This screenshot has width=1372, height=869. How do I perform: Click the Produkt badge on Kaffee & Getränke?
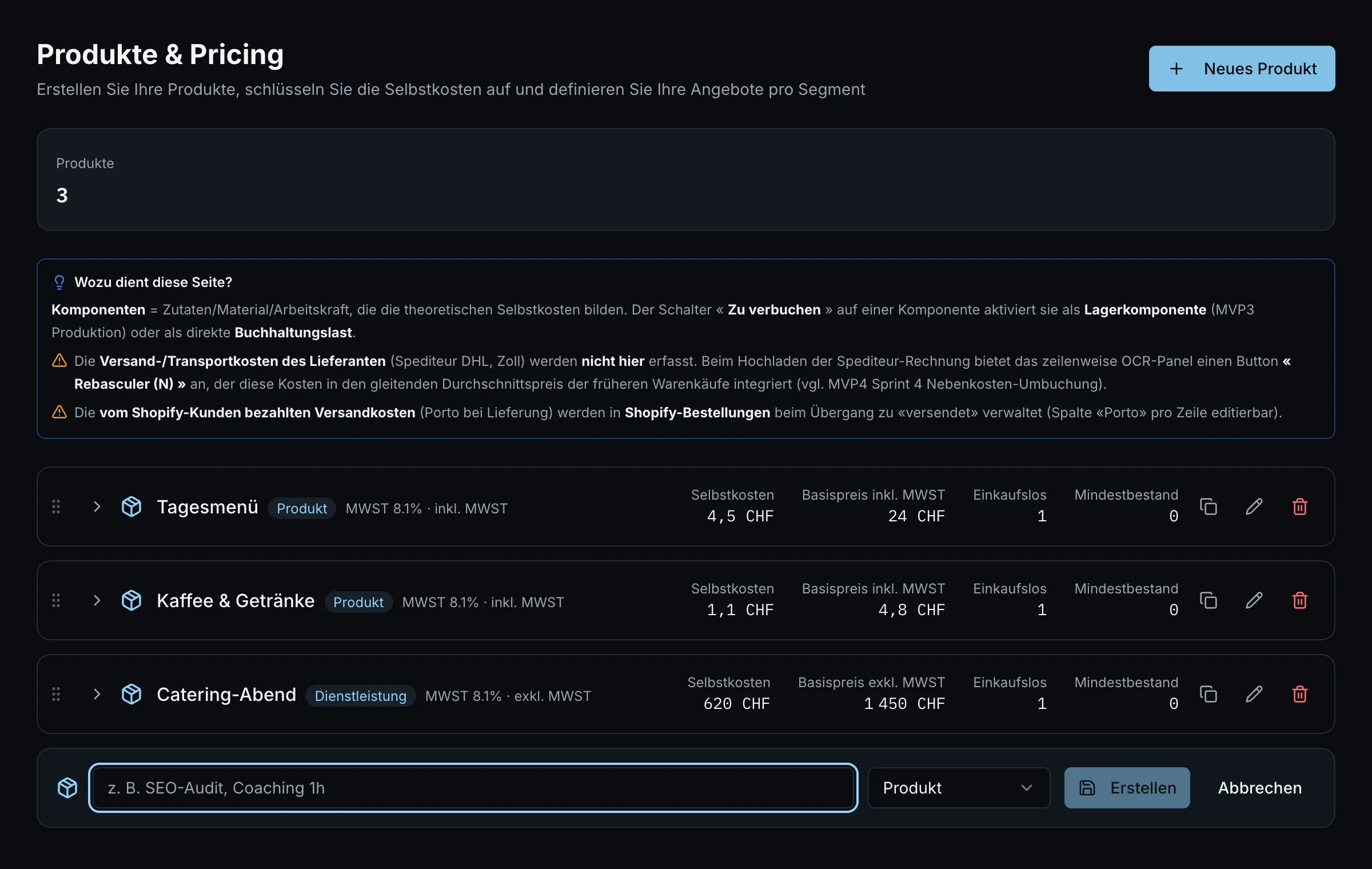pyautogui.click(x=358, y=602)
